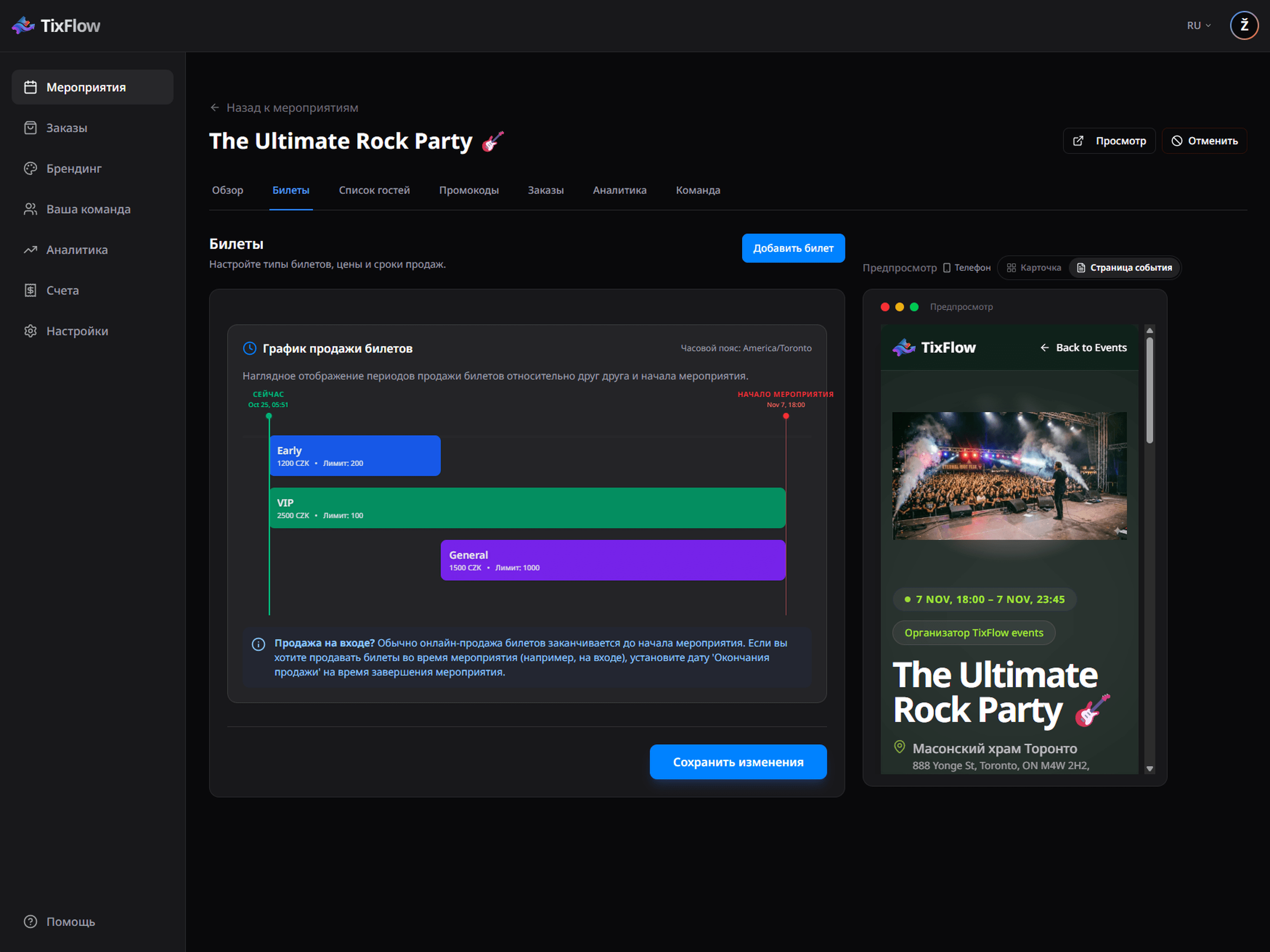The height and width of the screenshot is (952, 1270).
Task: Click the Ваша команда people icon
Action: click(x=30, y=209)
